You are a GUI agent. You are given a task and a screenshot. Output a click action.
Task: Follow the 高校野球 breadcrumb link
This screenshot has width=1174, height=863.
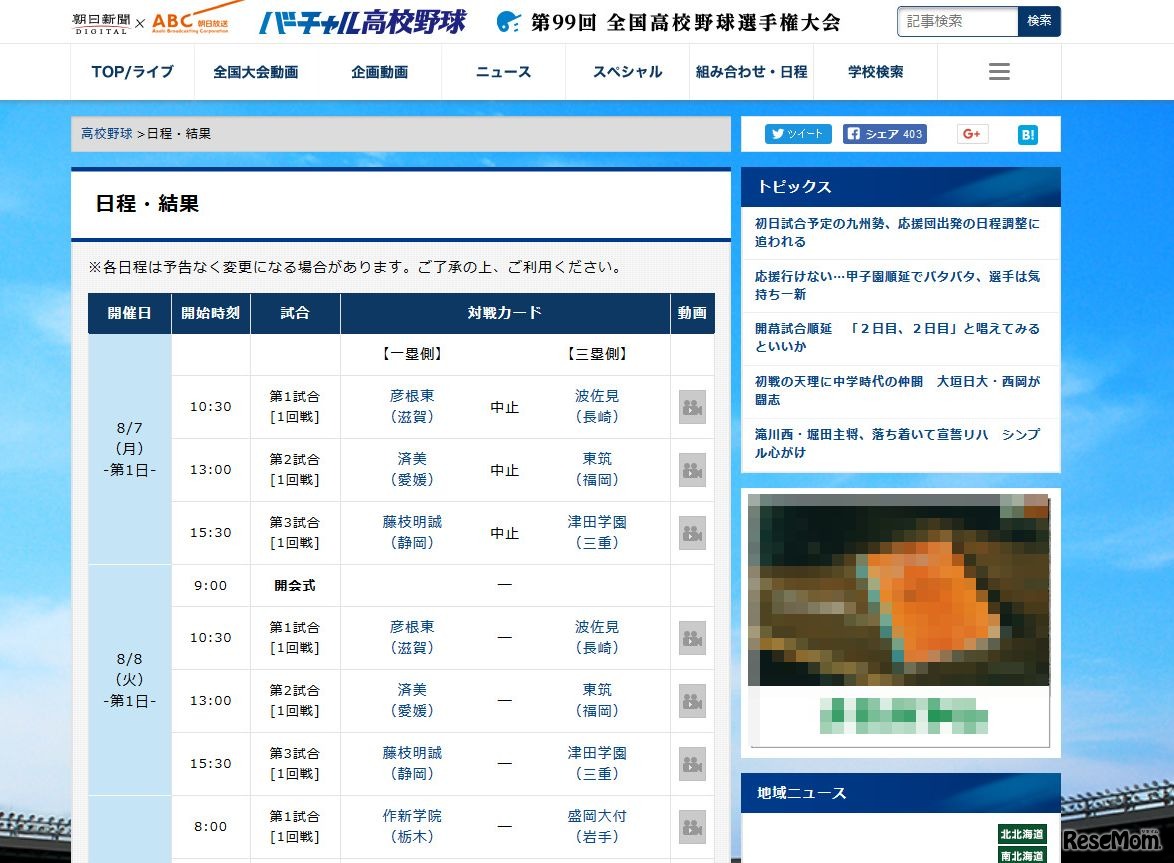click(106, 133)
